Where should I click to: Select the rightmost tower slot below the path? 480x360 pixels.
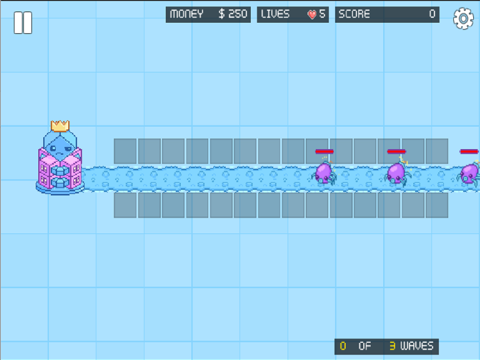point(437,205)
